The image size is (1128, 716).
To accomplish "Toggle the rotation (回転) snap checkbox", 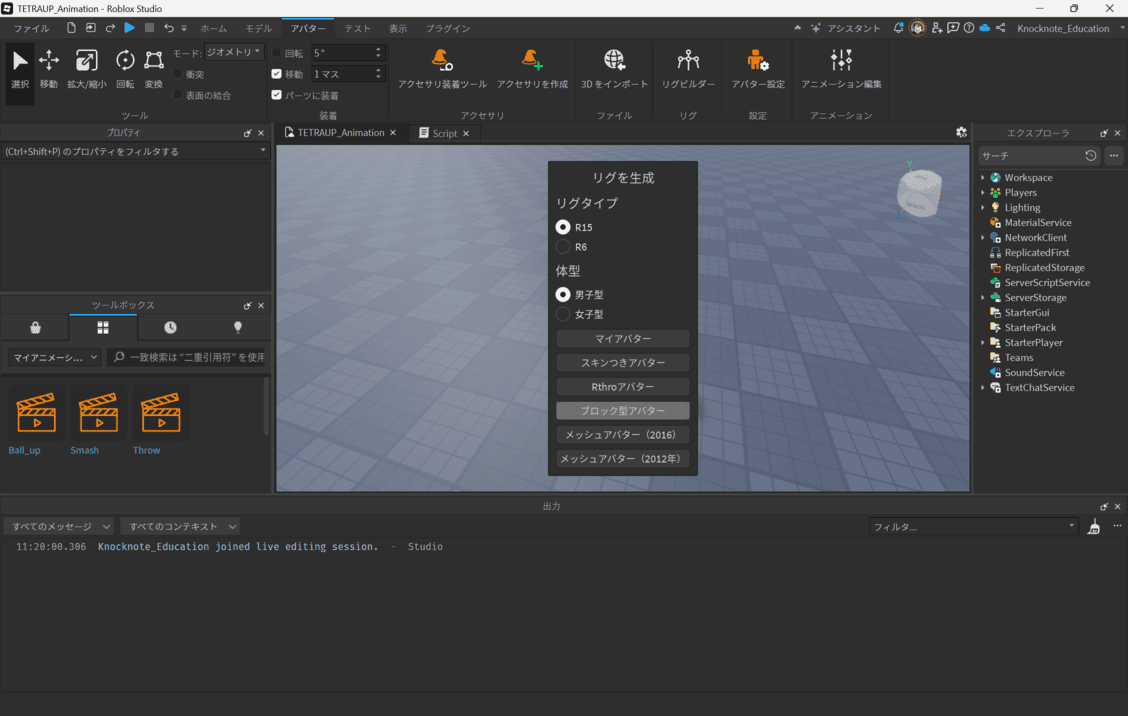I will click(276, 53).
